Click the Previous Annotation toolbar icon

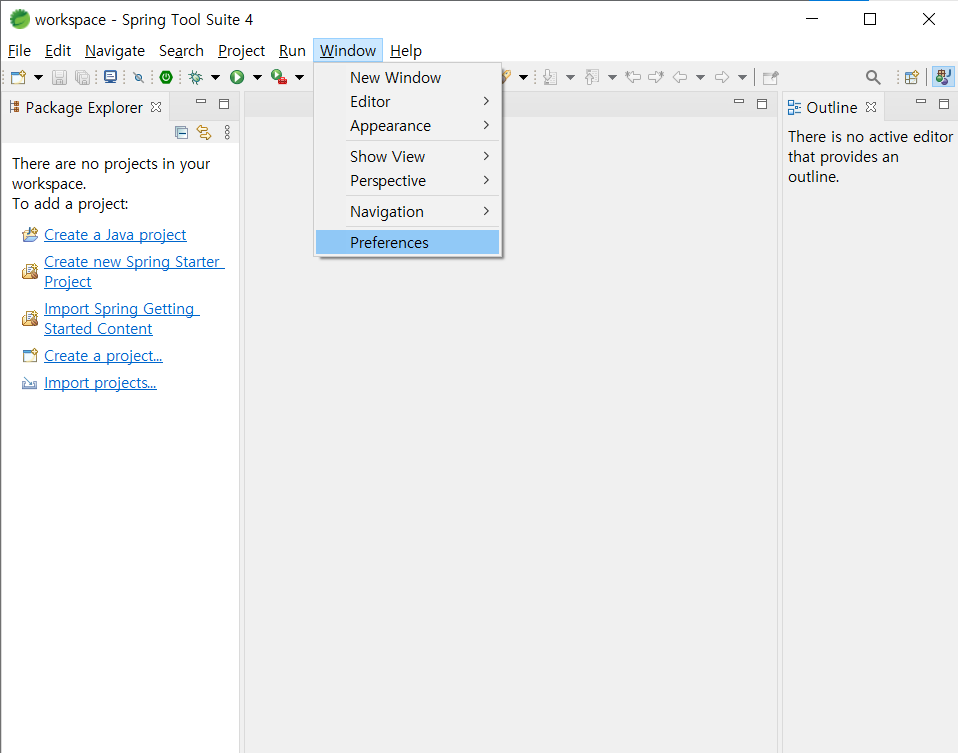[x=592, y=77]
